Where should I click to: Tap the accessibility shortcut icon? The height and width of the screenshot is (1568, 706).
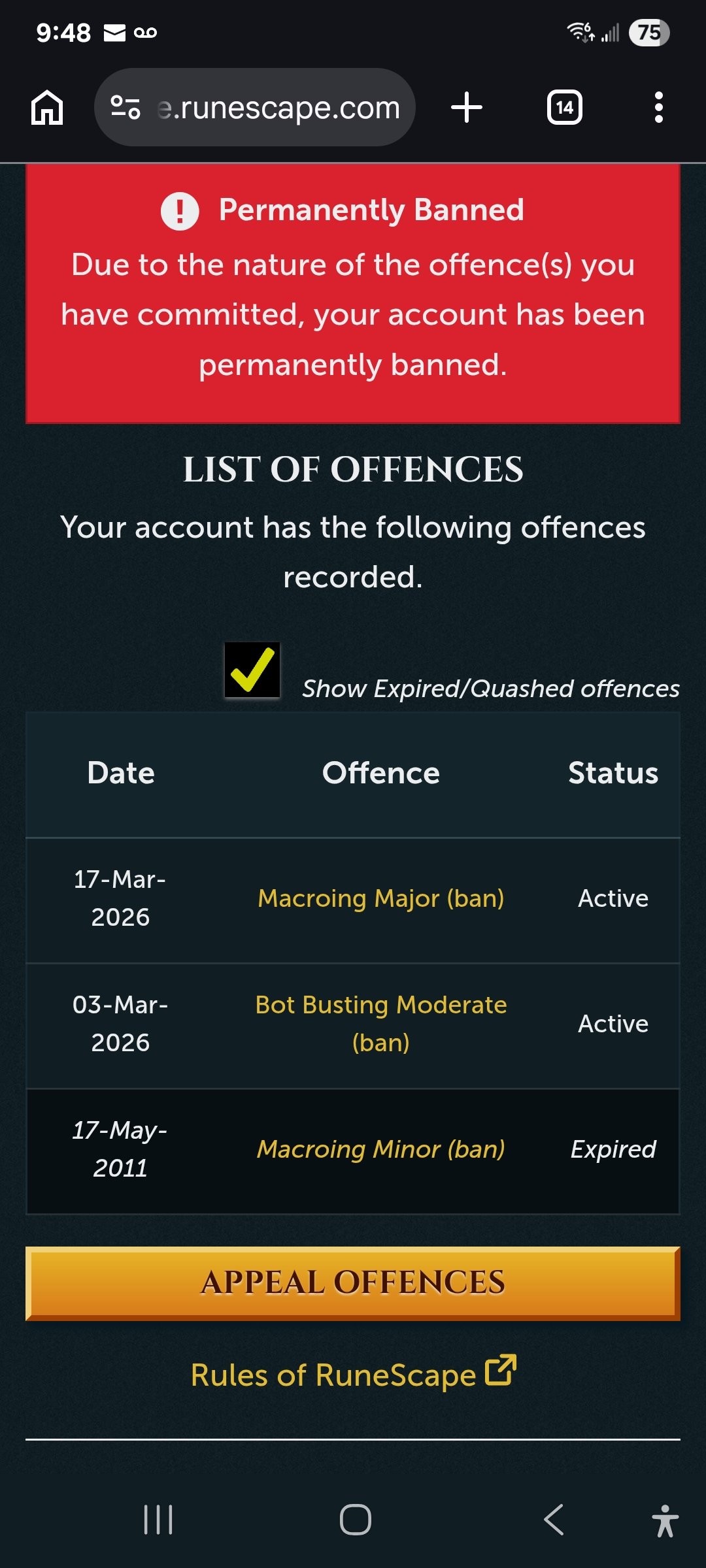pyautogui.click(x=665, y=1520)
